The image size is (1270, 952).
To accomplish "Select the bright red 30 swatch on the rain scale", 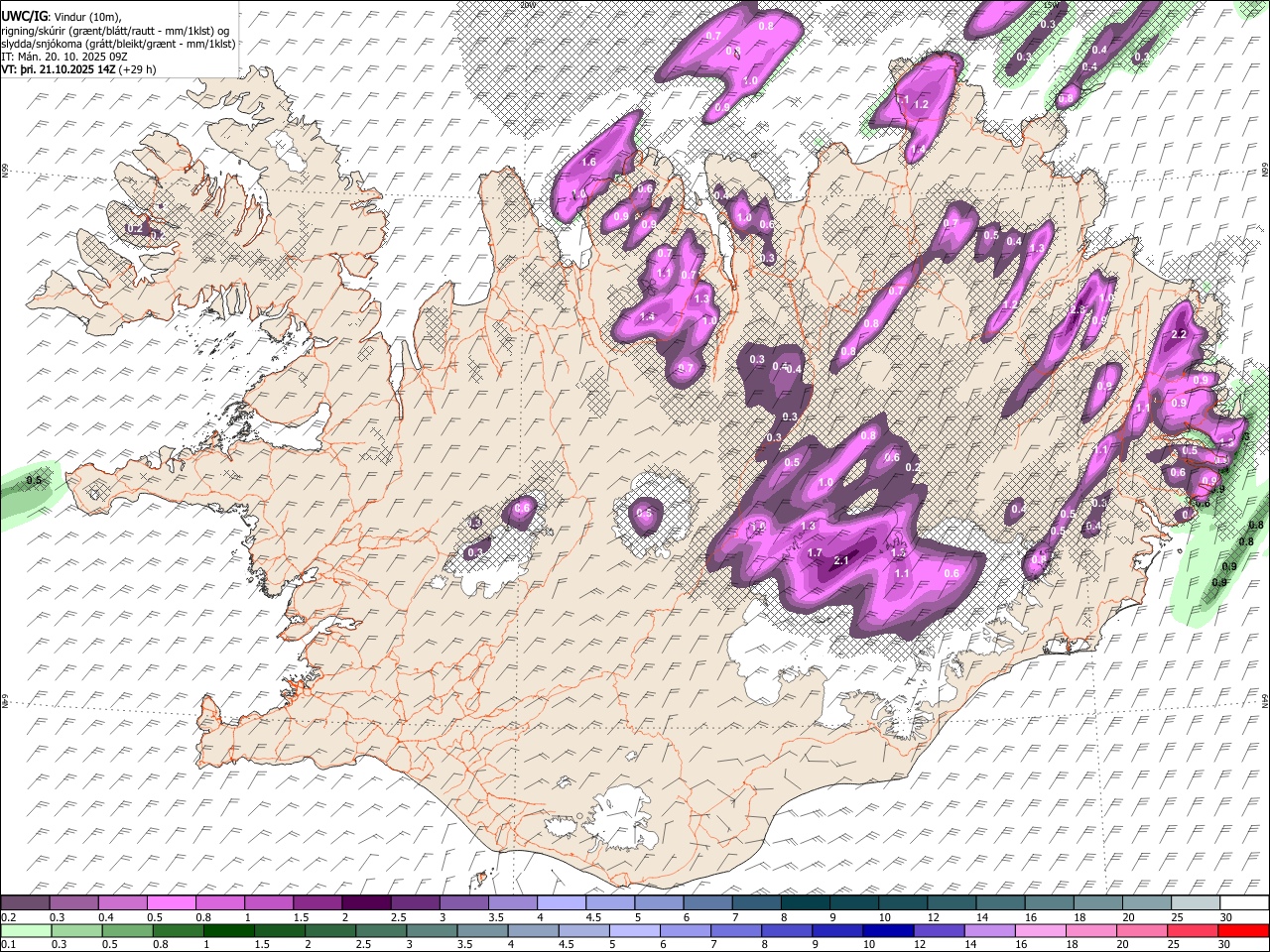I will coord(1243,930).
